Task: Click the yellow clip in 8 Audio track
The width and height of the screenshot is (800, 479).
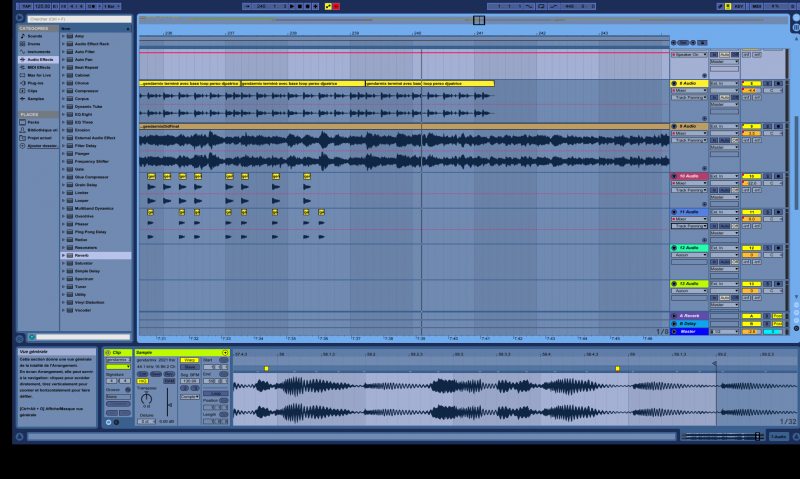Action: tap(190, 83)
